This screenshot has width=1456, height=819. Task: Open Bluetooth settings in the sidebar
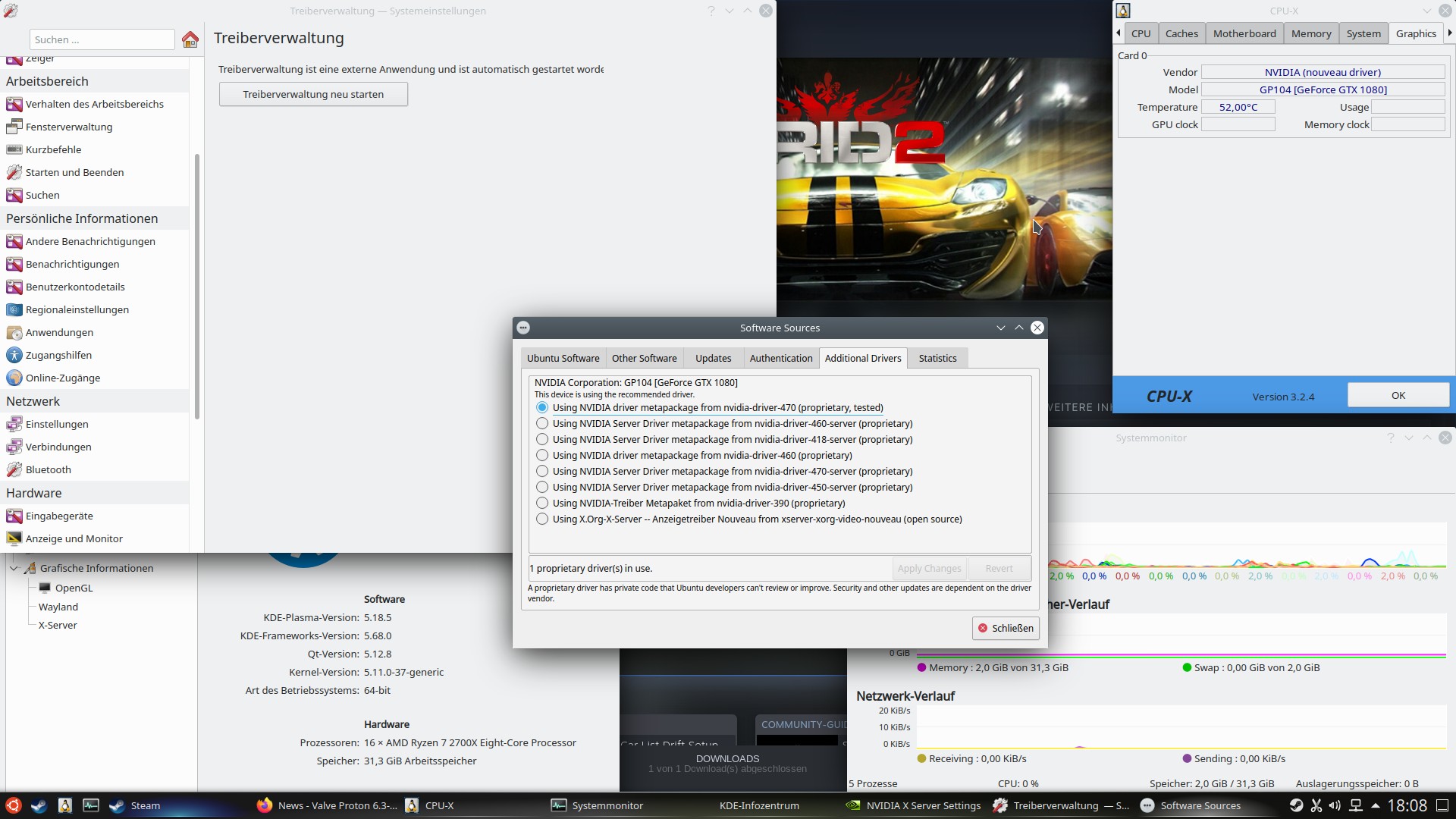coord(47,469)
